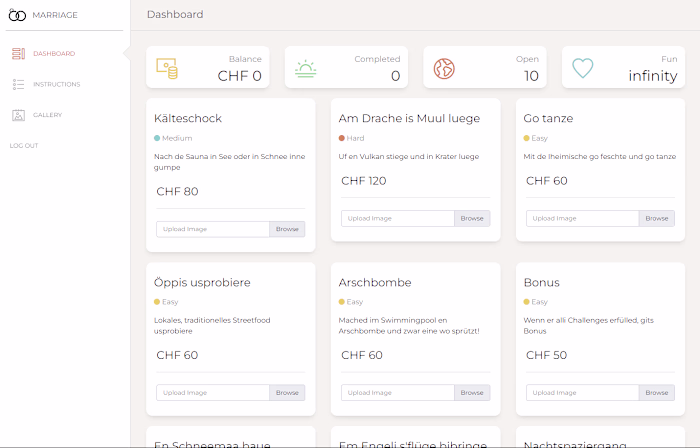The width and height of the screenshot is (700, 448).
Task: Click Upload Image field under Arschbombe
Action: point(398,393)
